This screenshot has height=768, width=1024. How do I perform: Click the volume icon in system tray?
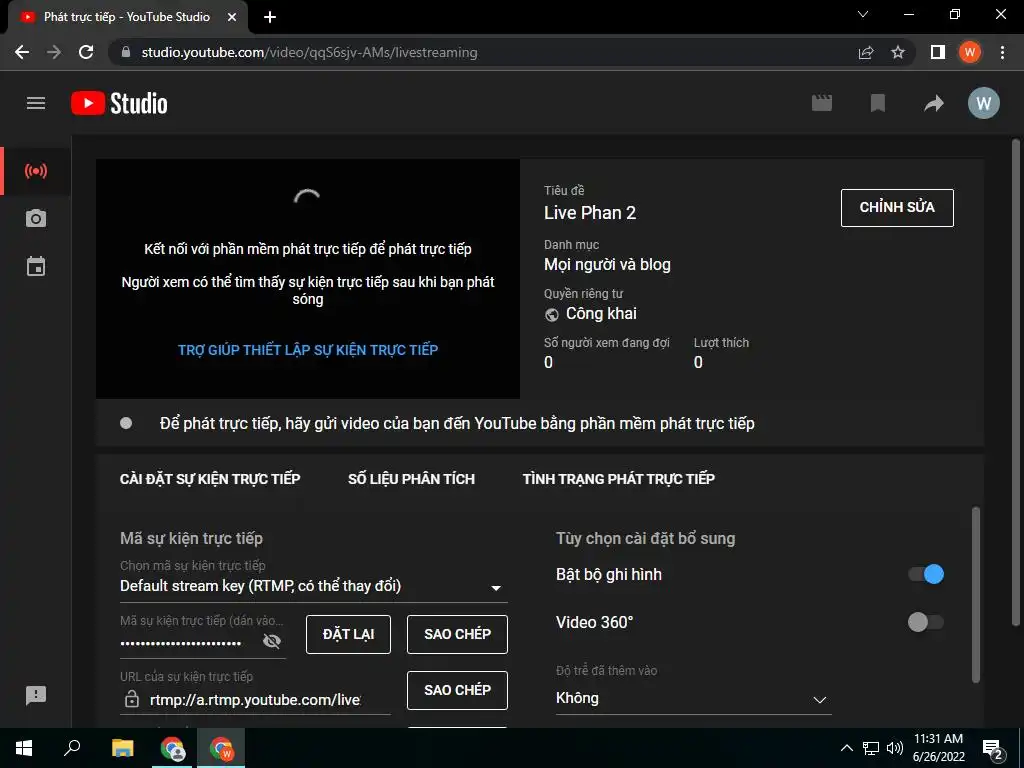point(895,748)
